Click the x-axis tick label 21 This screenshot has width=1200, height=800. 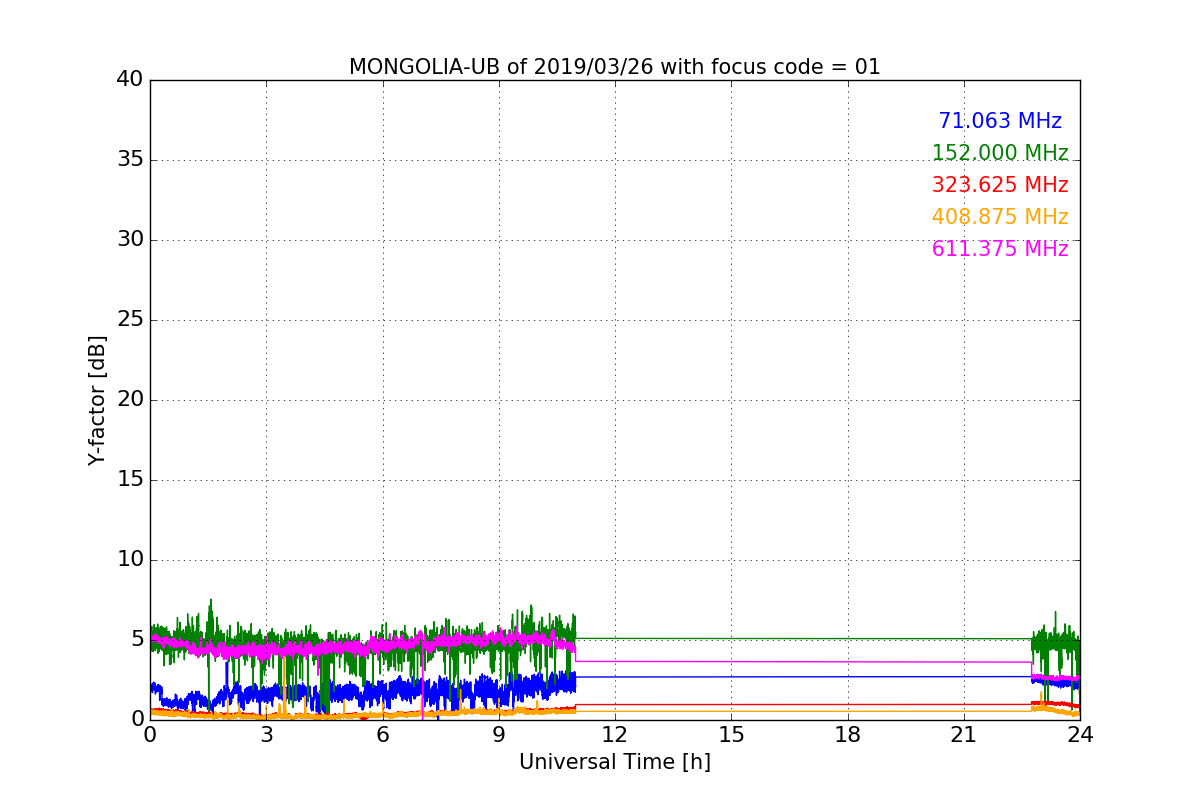point(964,734)
